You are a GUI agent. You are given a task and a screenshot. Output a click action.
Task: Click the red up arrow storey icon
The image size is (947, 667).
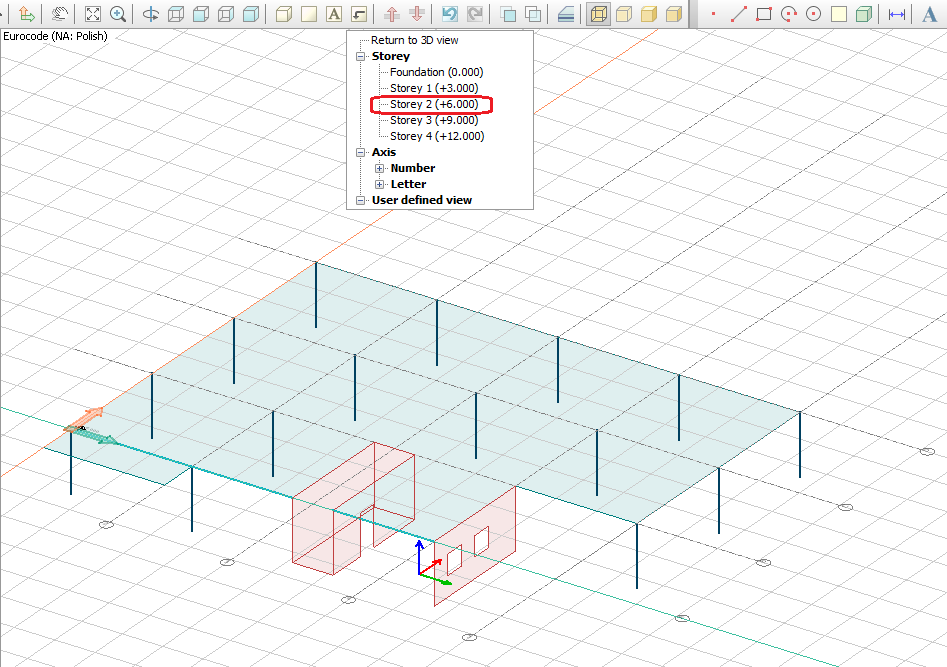tap(392, 14)
